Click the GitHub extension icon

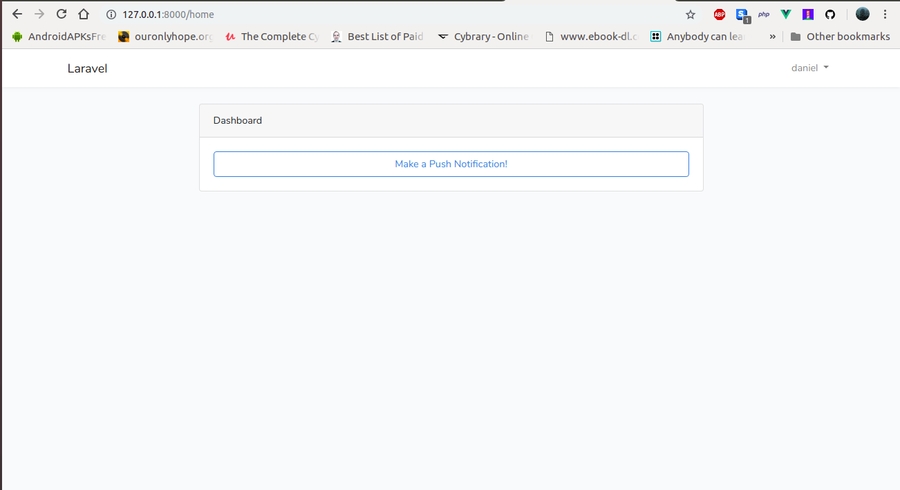829,15
